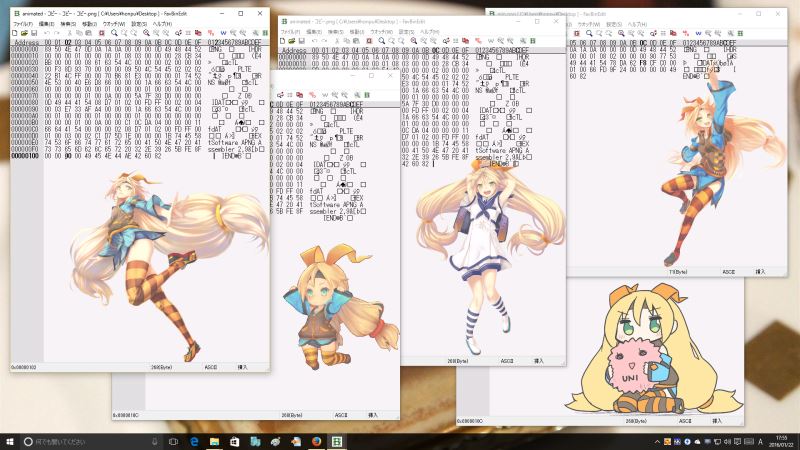Click Search magnifier in middle FavBinEdit toolbar
Viewport: 800px width, 450px height.
[x=382, y=41]
